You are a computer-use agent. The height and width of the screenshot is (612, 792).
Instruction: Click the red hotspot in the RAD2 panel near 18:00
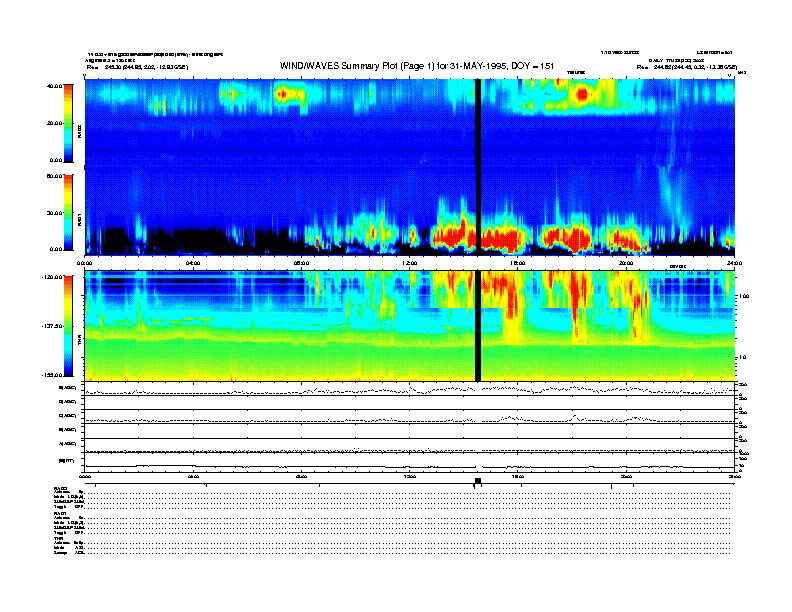tap(582, 94)
